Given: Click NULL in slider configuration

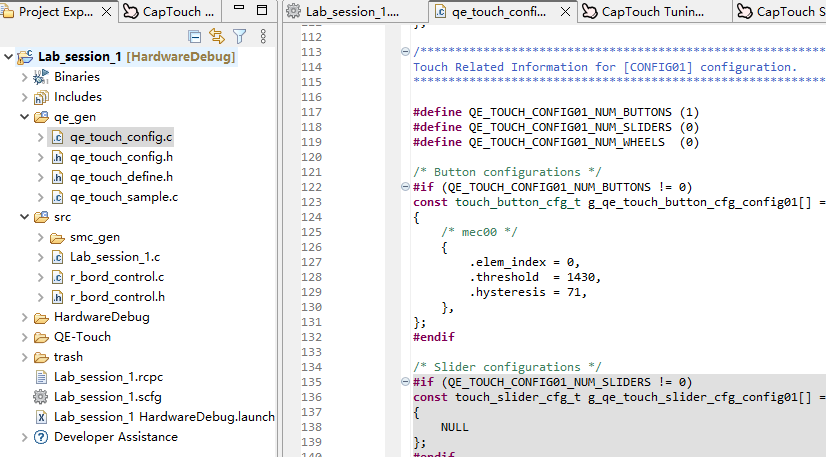Looking at the screenshot, I should 454,427.
